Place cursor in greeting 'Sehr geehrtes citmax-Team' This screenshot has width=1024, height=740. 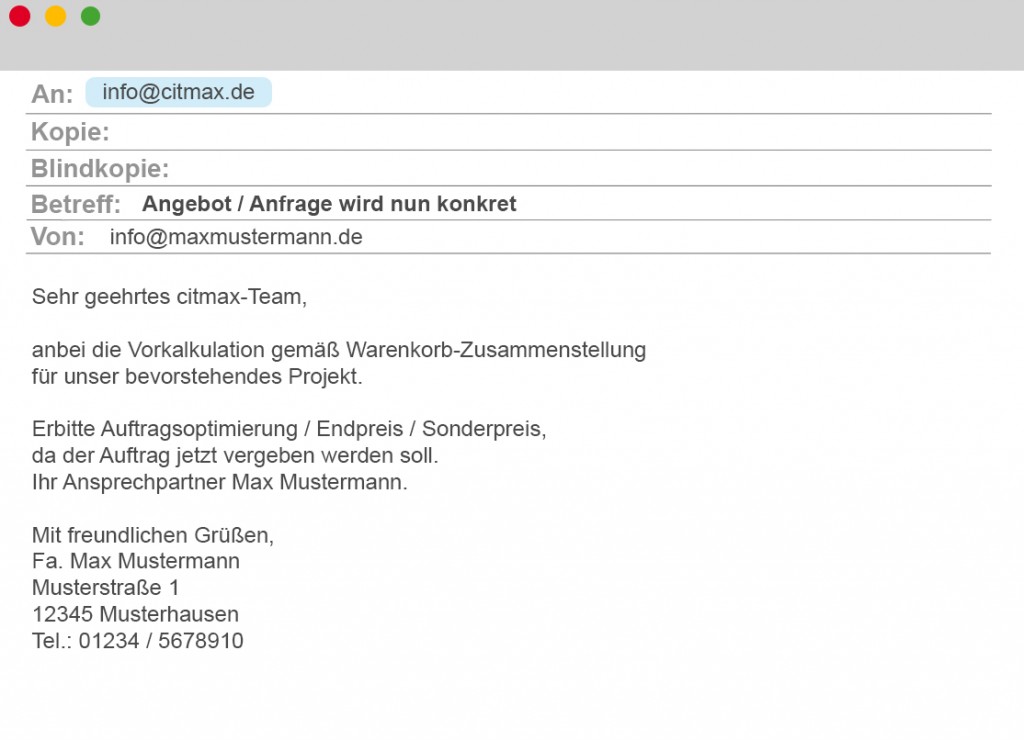click(x=168, y=297)
